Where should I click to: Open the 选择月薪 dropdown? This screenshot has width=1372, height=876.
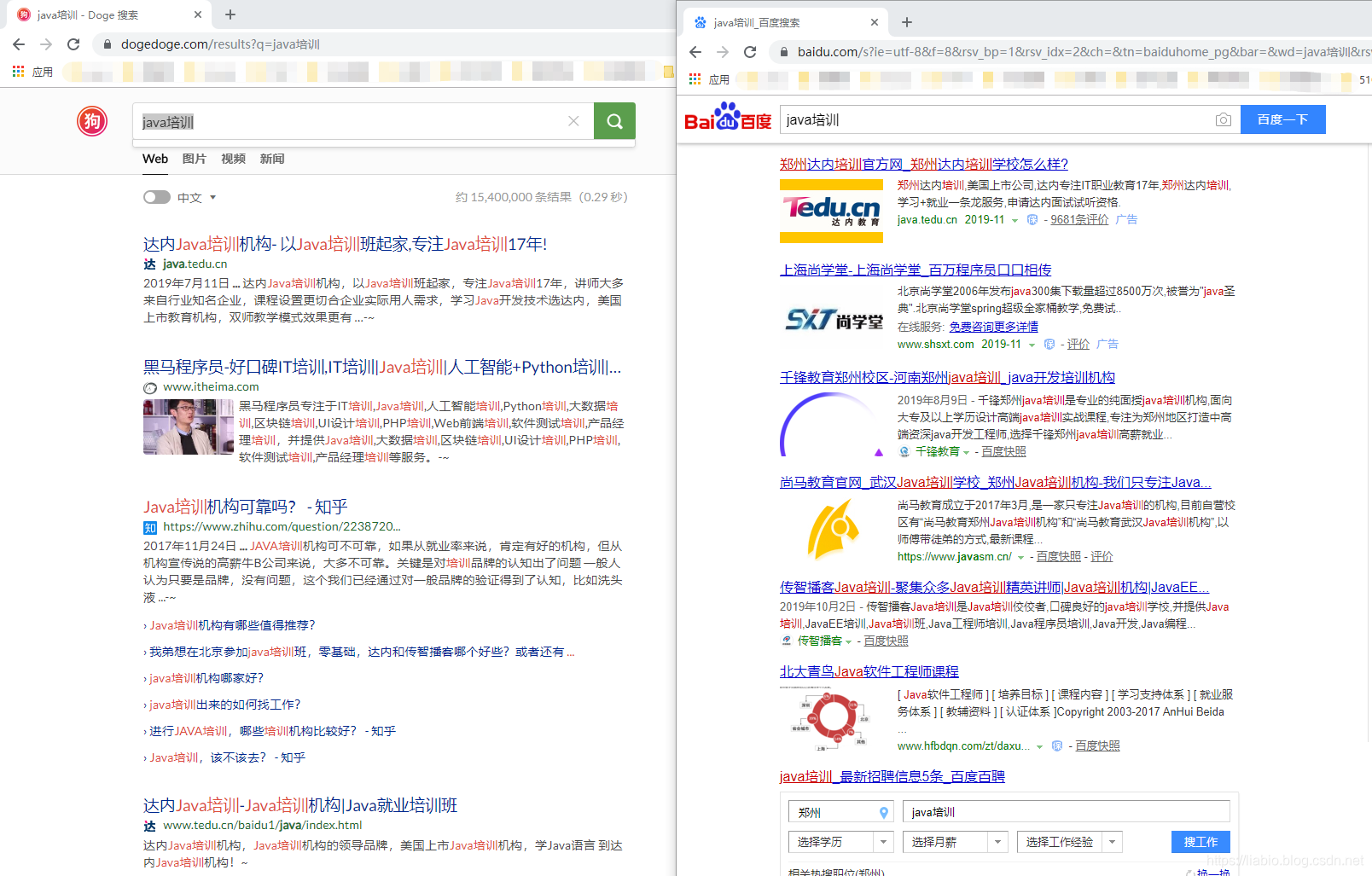pyautogui.click(x=954, y=841)
